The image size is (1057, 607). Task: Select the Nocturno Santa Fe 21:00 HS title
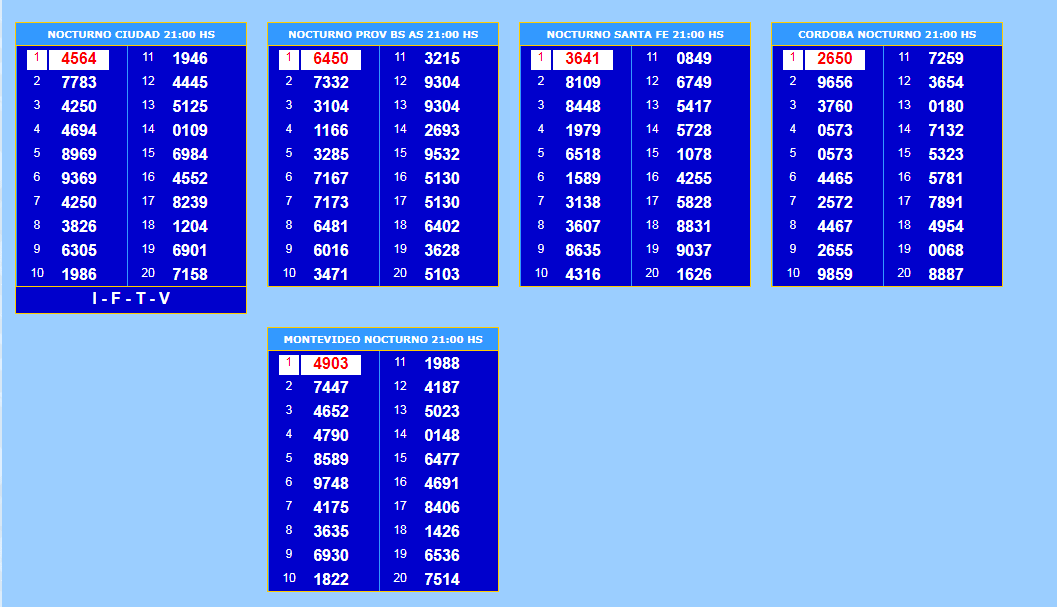[635, 34]
